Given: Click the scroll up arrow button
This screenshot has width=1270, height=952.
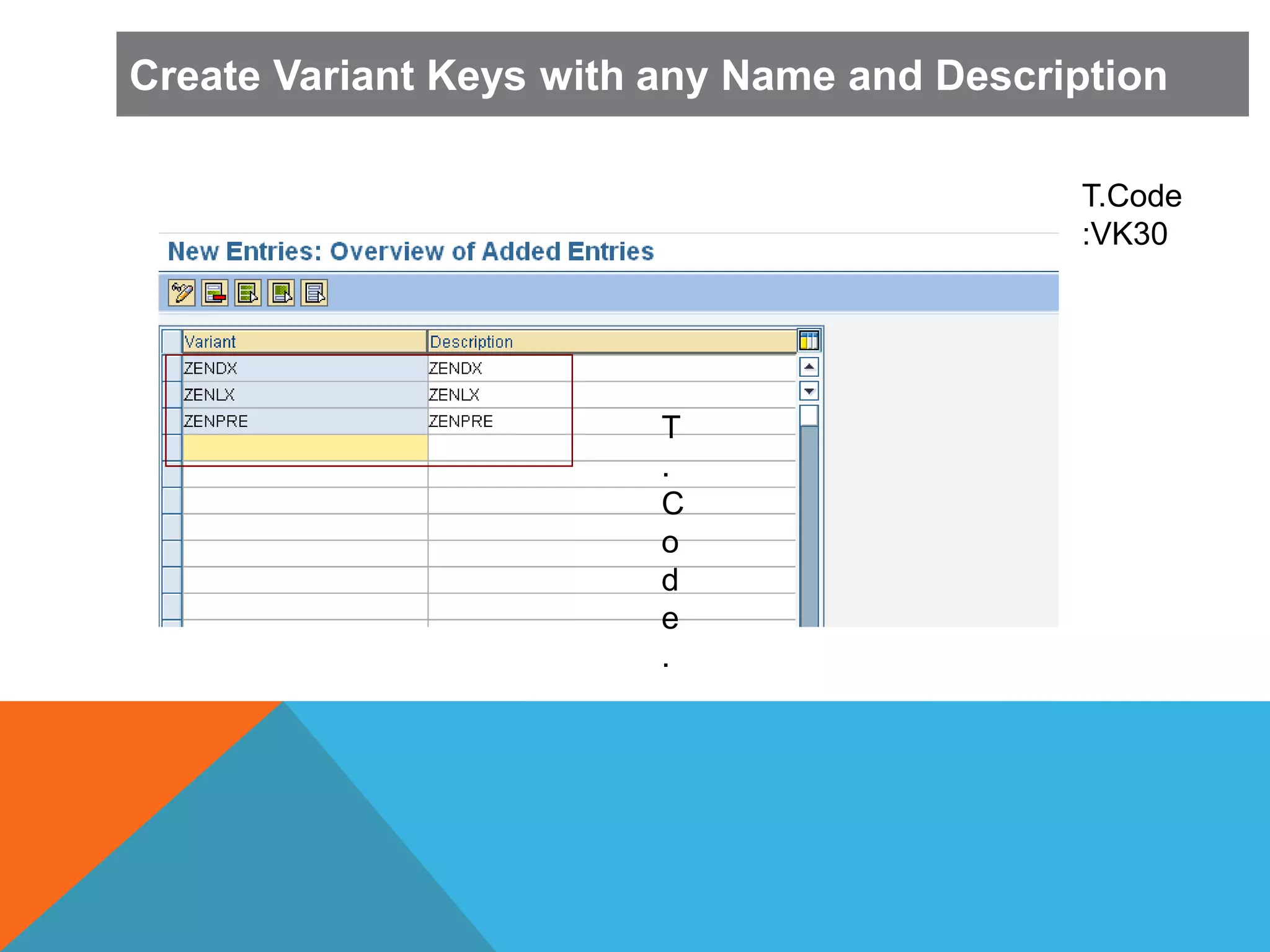Looking at the screenshot, I should click(809, 367).
